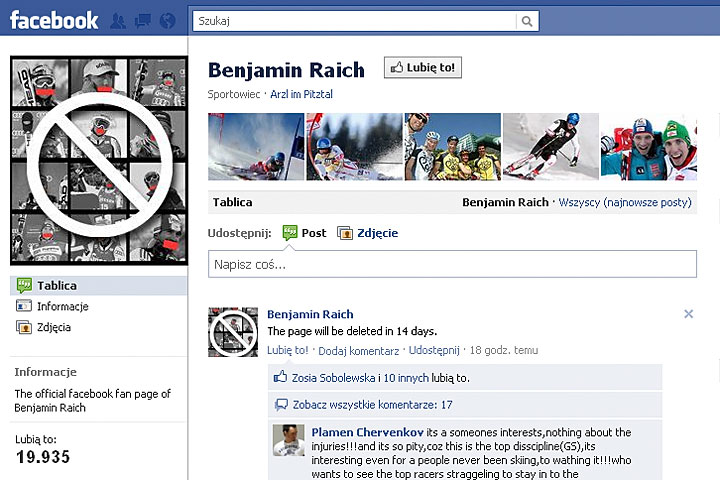The image size is (720, 480).
Task: Click 'The page will be deleted' text
Action: (x=352, y=331)
